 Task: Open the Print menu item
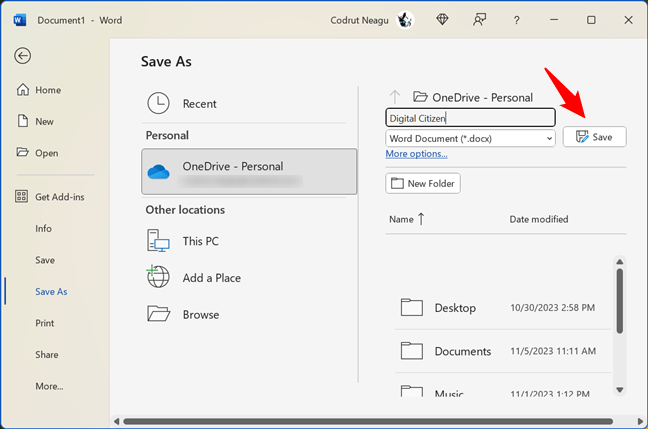click(x=45, y=323)
